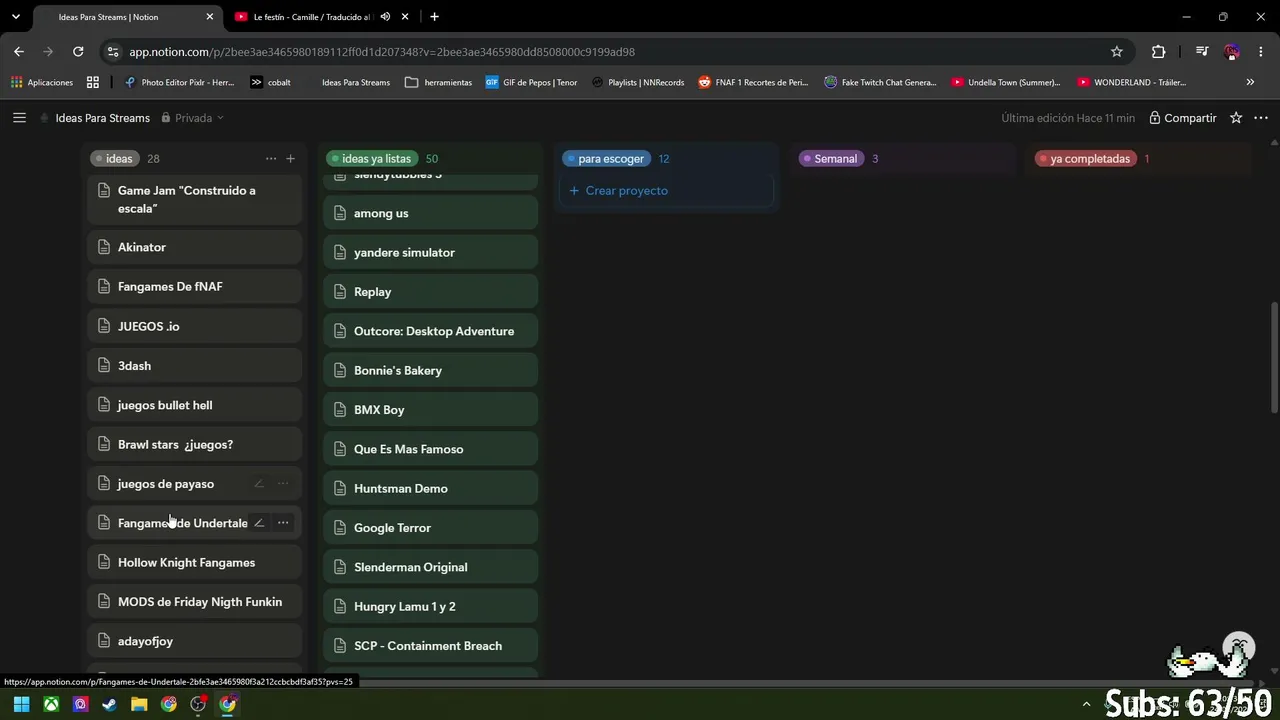This screenshot has height=720, width=1280.
Task: Launch Xbox app from taskbar
Action: 51,704
